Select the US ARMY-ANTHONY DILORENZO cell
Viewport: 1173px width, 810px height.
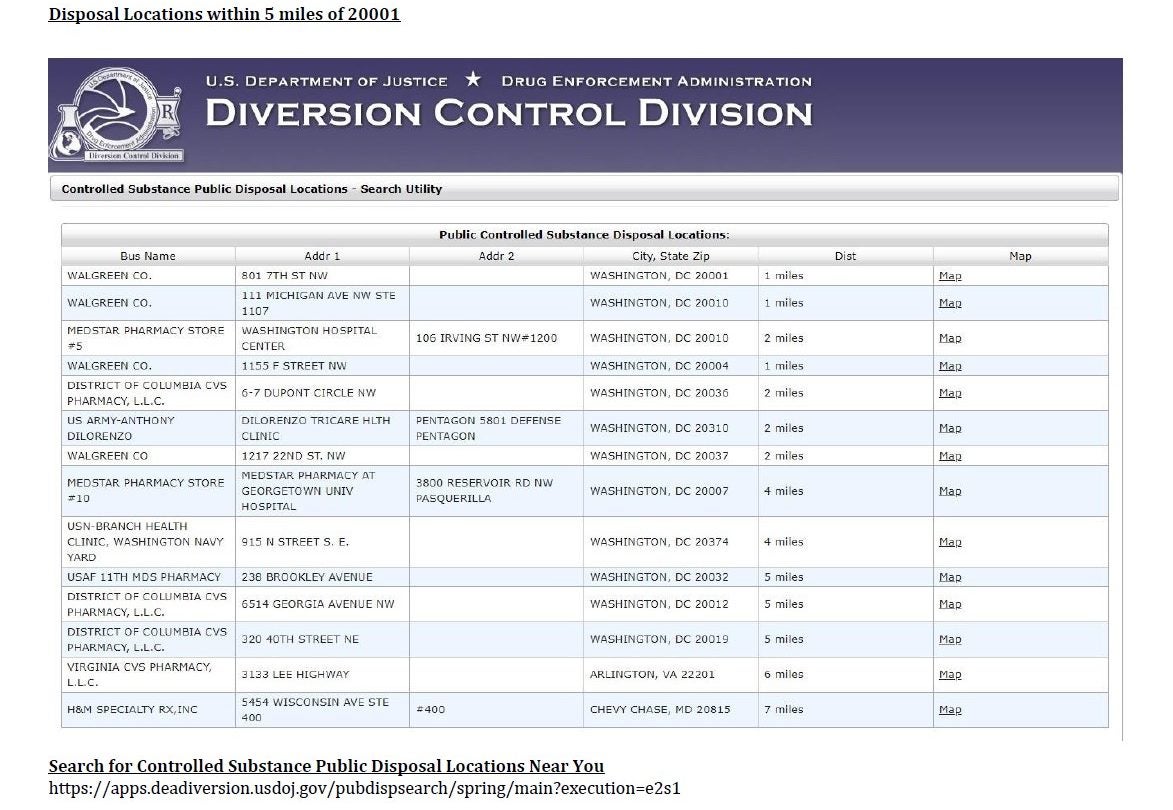coord(148,428)
